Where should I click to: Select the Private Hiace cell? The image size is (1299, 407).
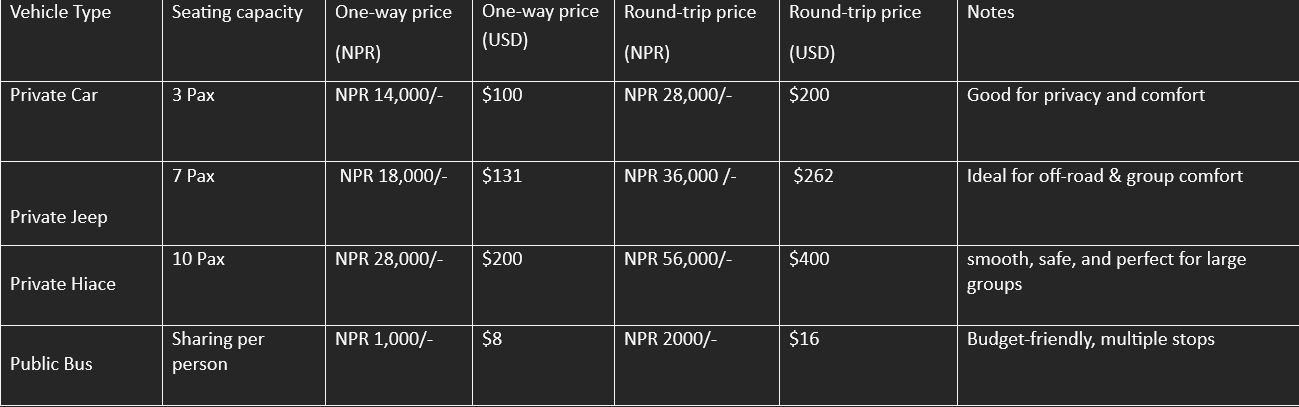[63, 284]
